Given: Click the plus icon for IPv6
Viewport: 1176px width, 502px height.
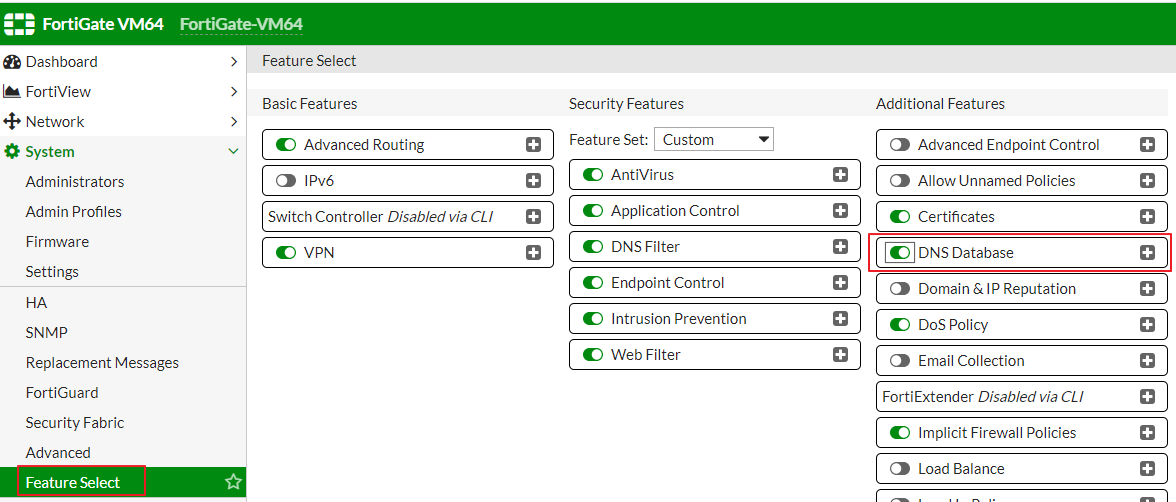Looking at the screenshot, I should (533, 181).
